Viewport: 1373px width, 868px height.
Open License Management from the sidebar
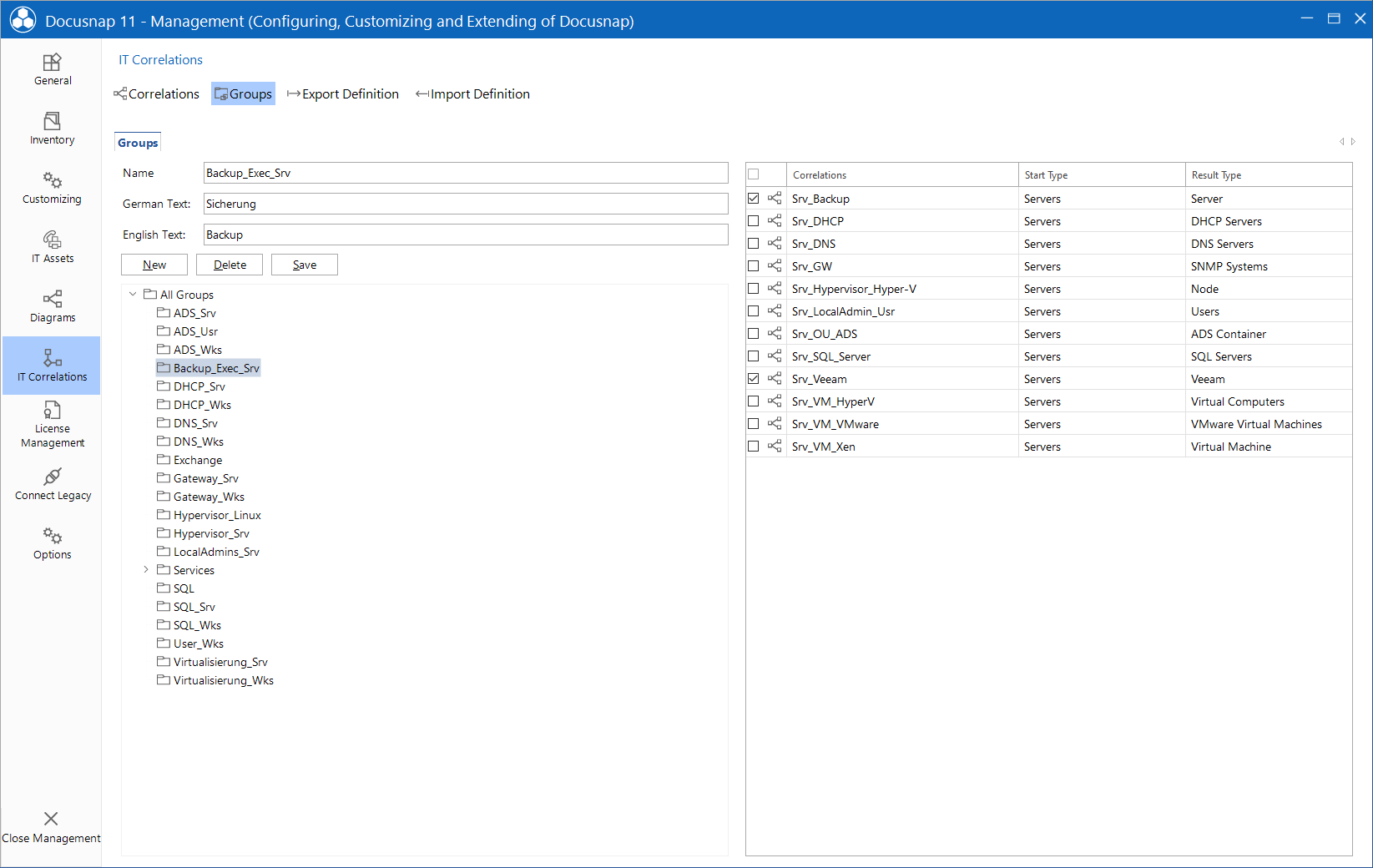[x=51, y=425]
